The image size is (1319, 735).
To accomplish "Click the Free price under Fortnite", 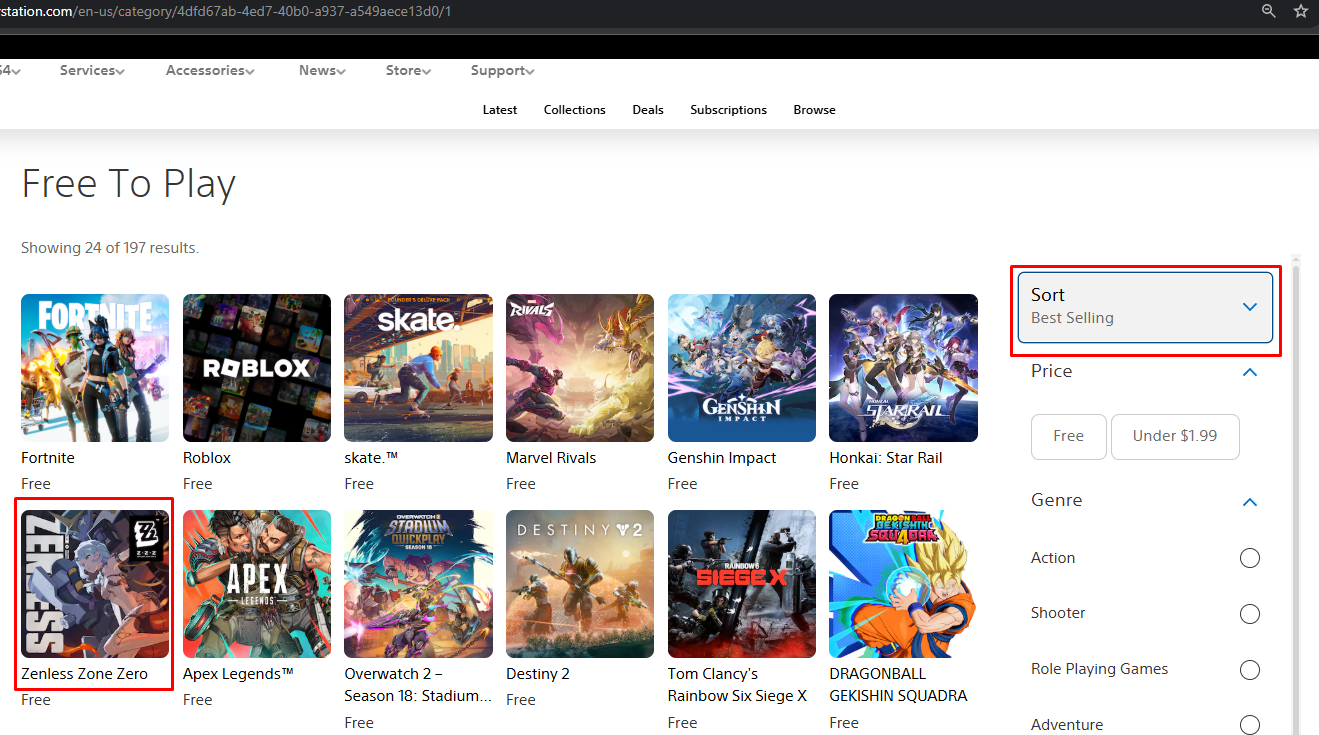I will [36, 484].
